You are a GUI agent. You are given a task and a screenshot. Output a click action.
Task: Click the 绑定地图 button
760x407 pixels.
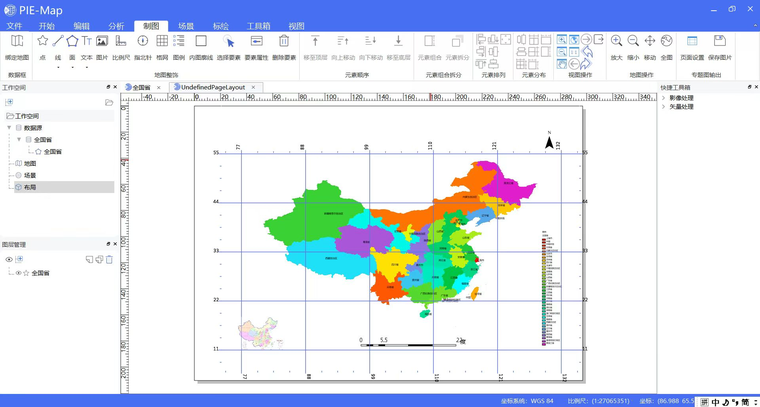(17, 47)
